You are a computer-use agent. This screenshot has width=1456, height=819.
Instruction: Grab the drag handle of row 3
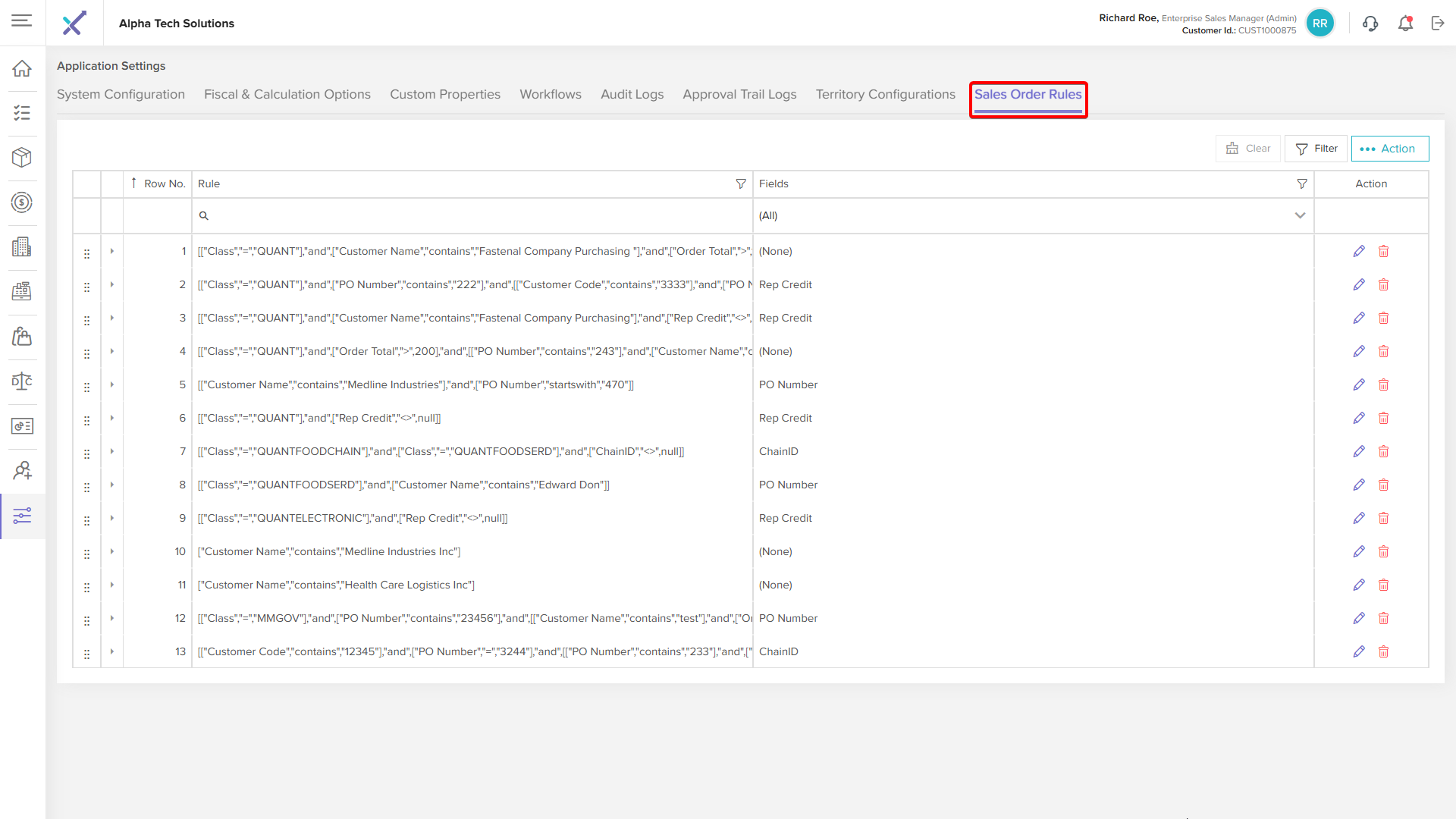coord(86,321)
